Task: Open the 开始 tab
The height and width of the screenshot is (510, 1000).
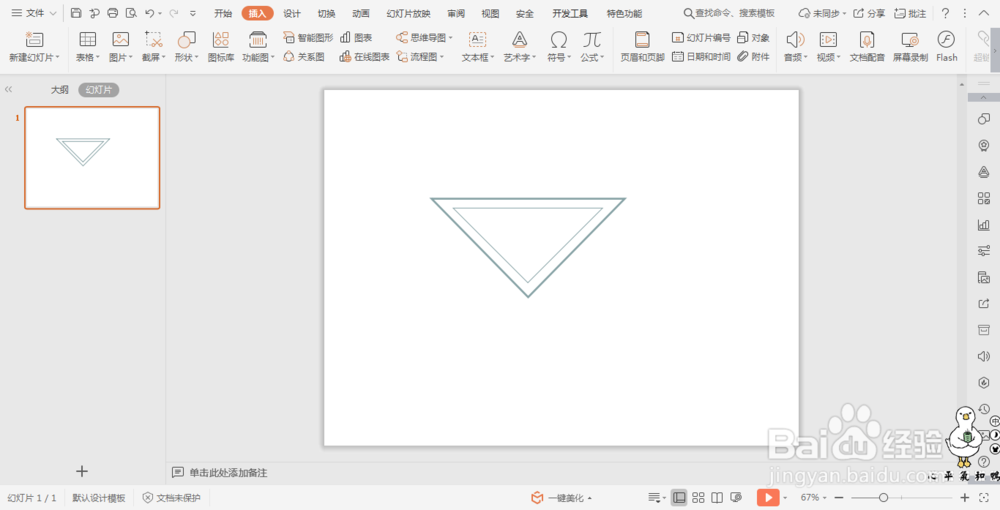Action: [223, 13]
